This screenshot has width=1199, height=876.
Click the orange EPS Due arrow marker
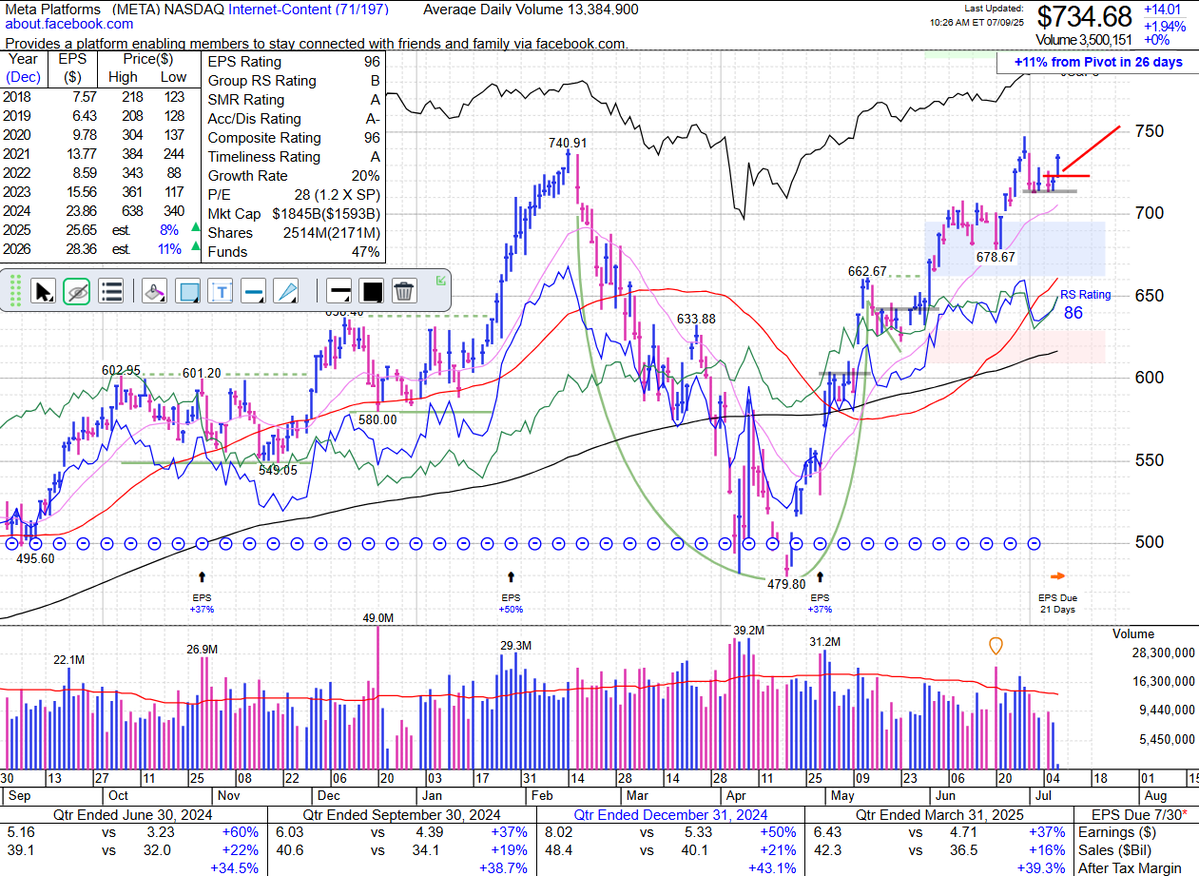pos(1058,576)
